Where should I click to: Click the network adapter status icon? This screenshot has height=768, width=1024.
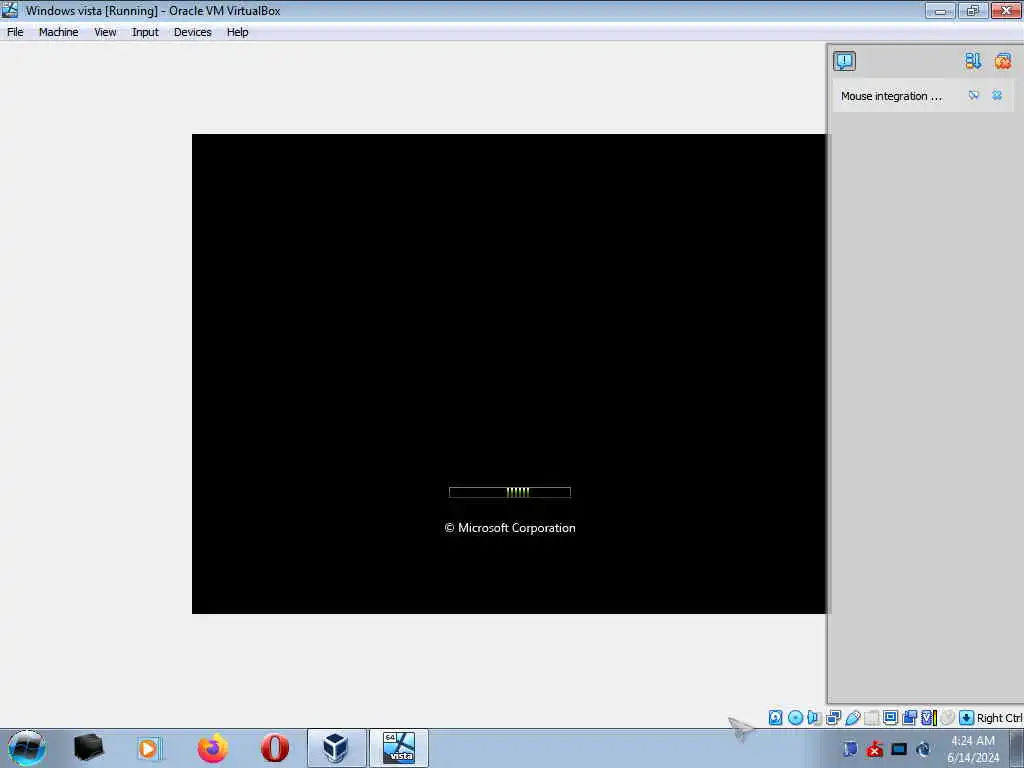[x=833, y=718]
